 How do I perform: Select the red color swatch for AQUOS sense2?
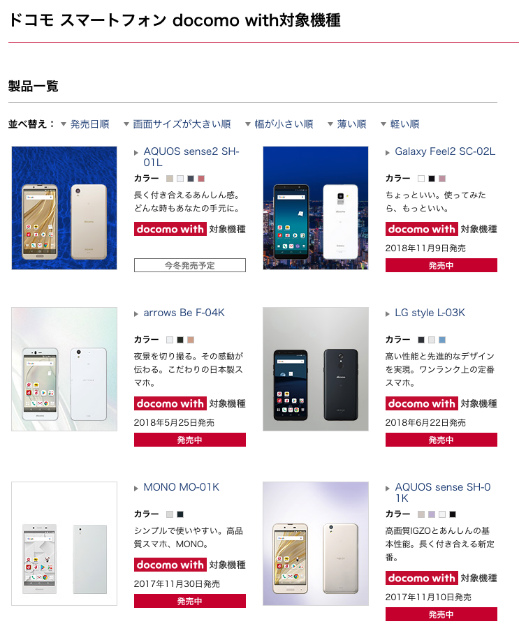tap(201, 178)
